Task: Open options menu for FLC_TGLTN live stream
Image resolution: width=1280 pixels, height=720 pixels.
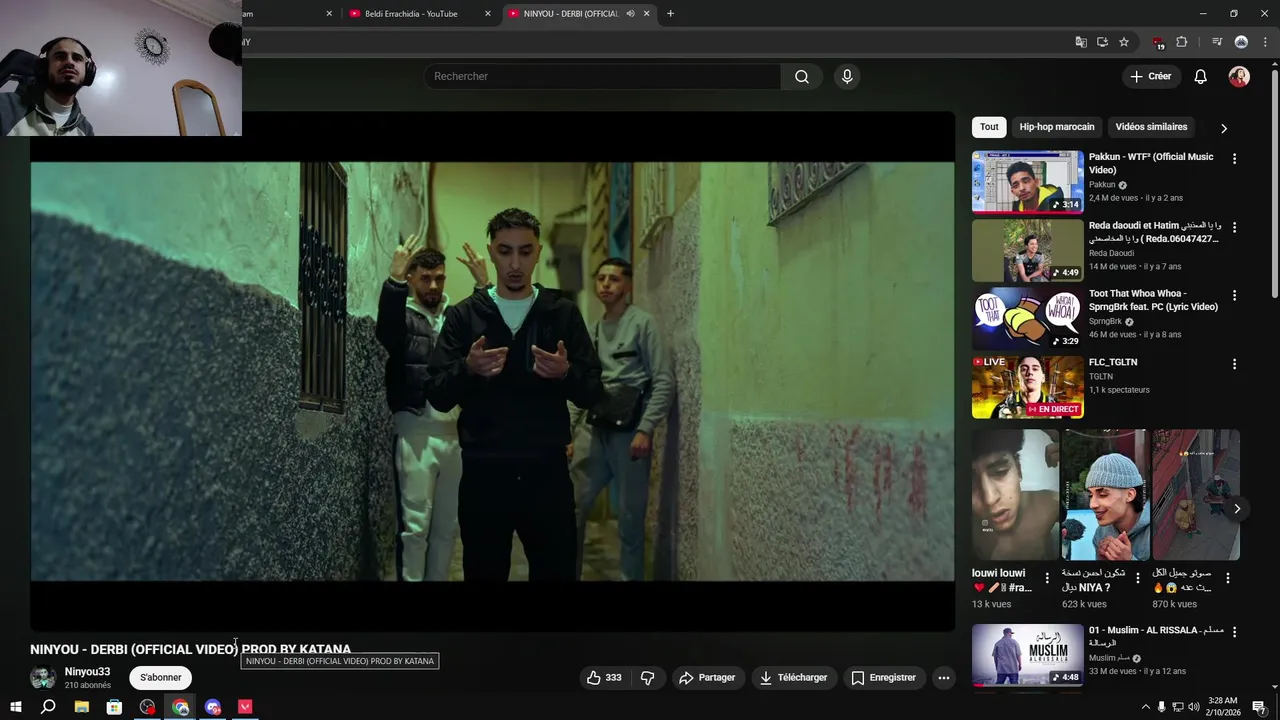Action: (1234, 364)
